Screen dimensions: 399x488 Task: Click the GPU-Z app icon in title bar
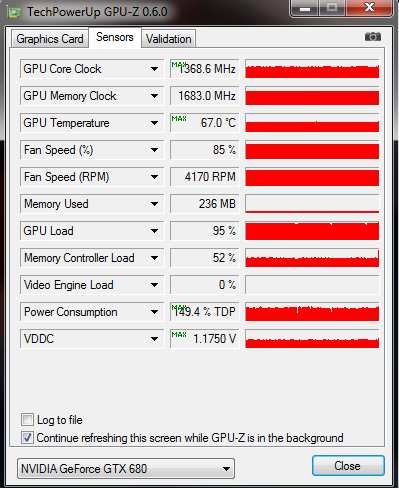pyautogui.click(x=15, y=13)
